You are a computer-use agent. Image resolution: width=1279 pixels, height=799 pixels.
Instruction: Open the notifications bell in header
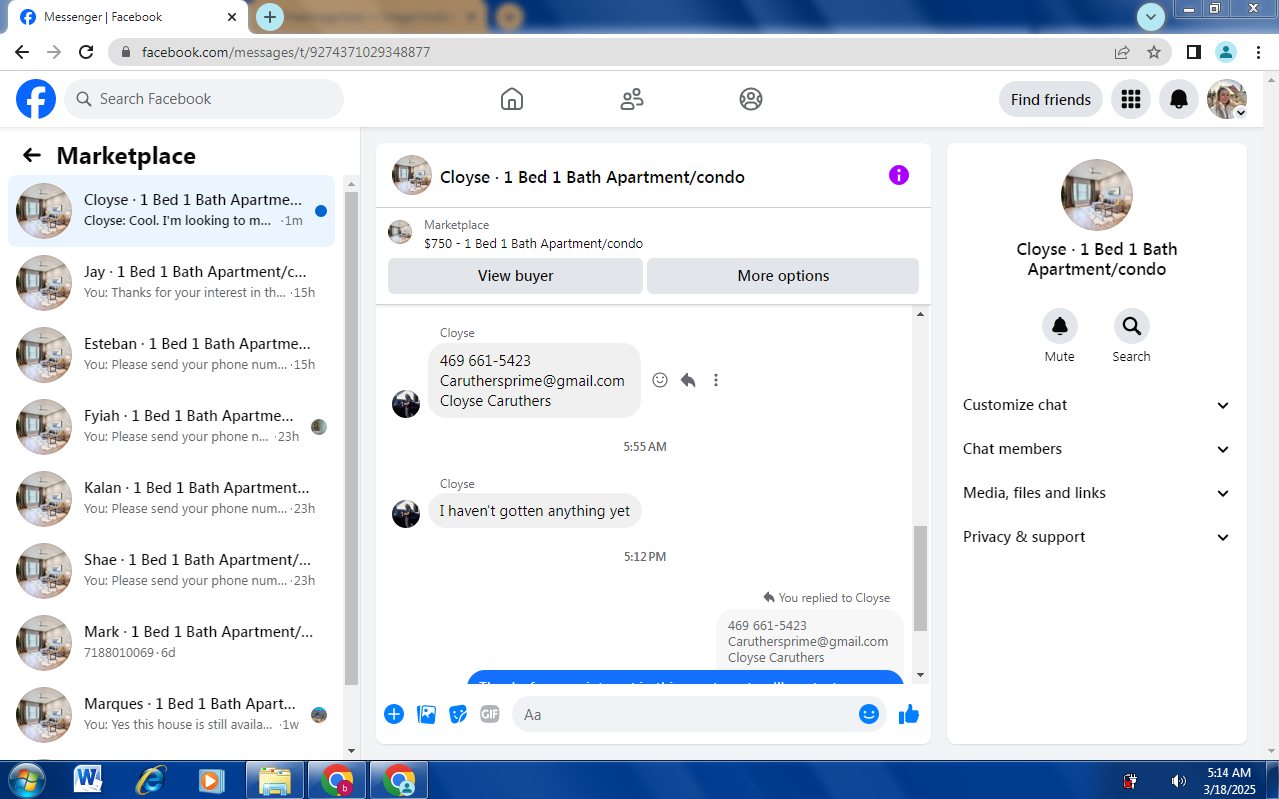click(x=1179, y=99)
